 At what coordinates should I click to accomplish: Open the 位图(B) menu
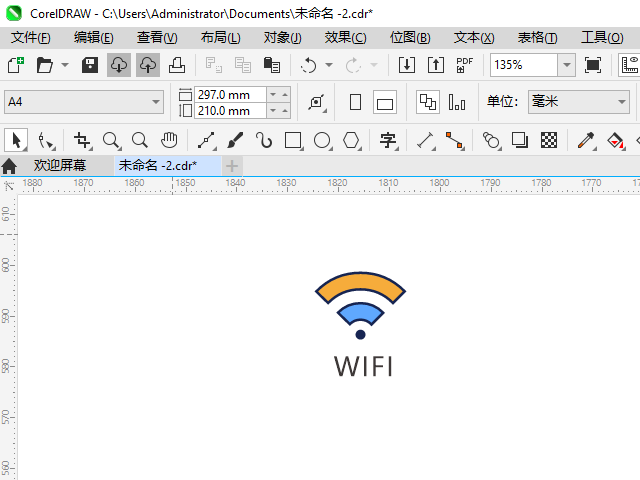[410, 38]
